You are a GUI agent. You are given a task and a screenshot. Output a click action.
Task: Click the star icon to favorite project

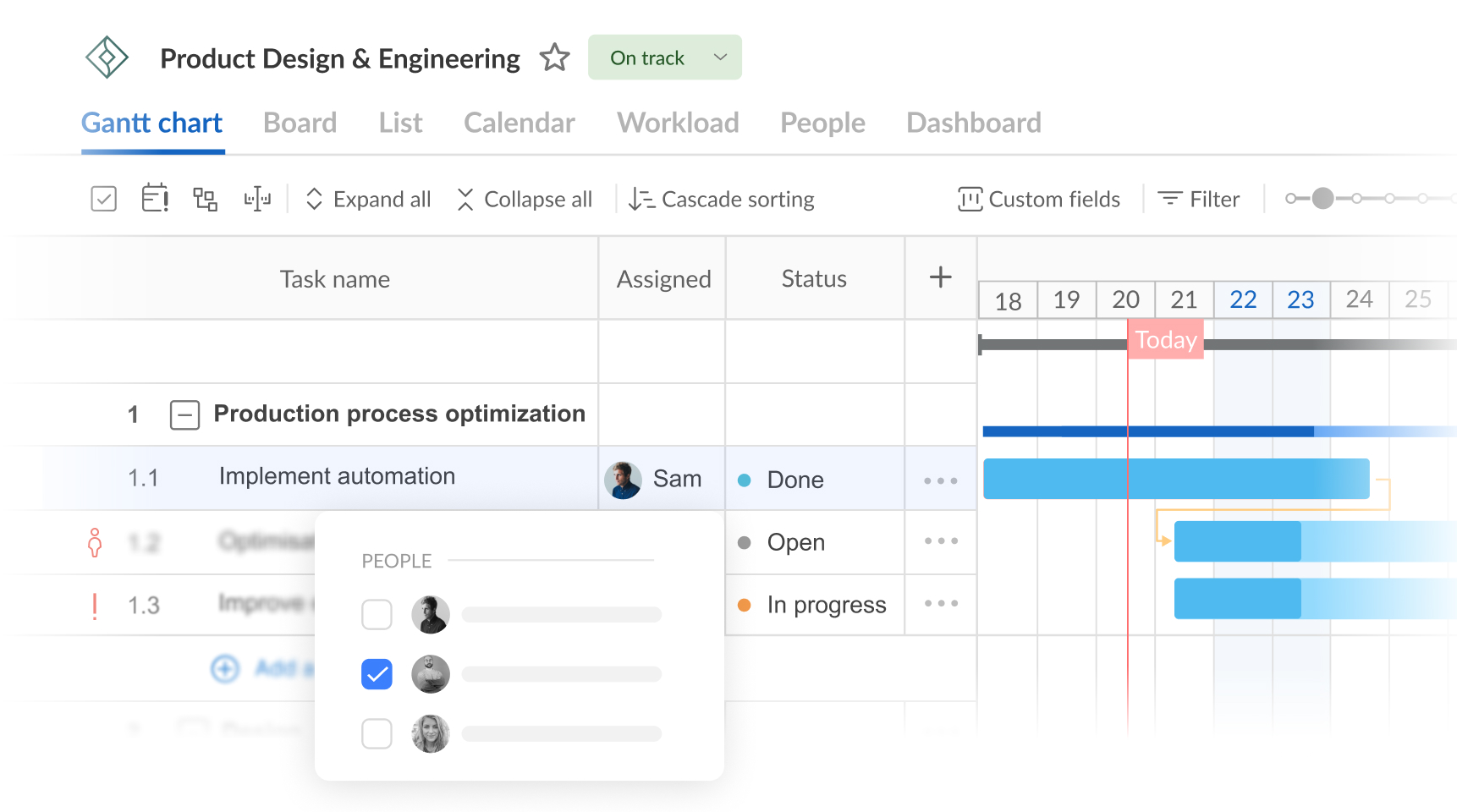pos(555,58)
